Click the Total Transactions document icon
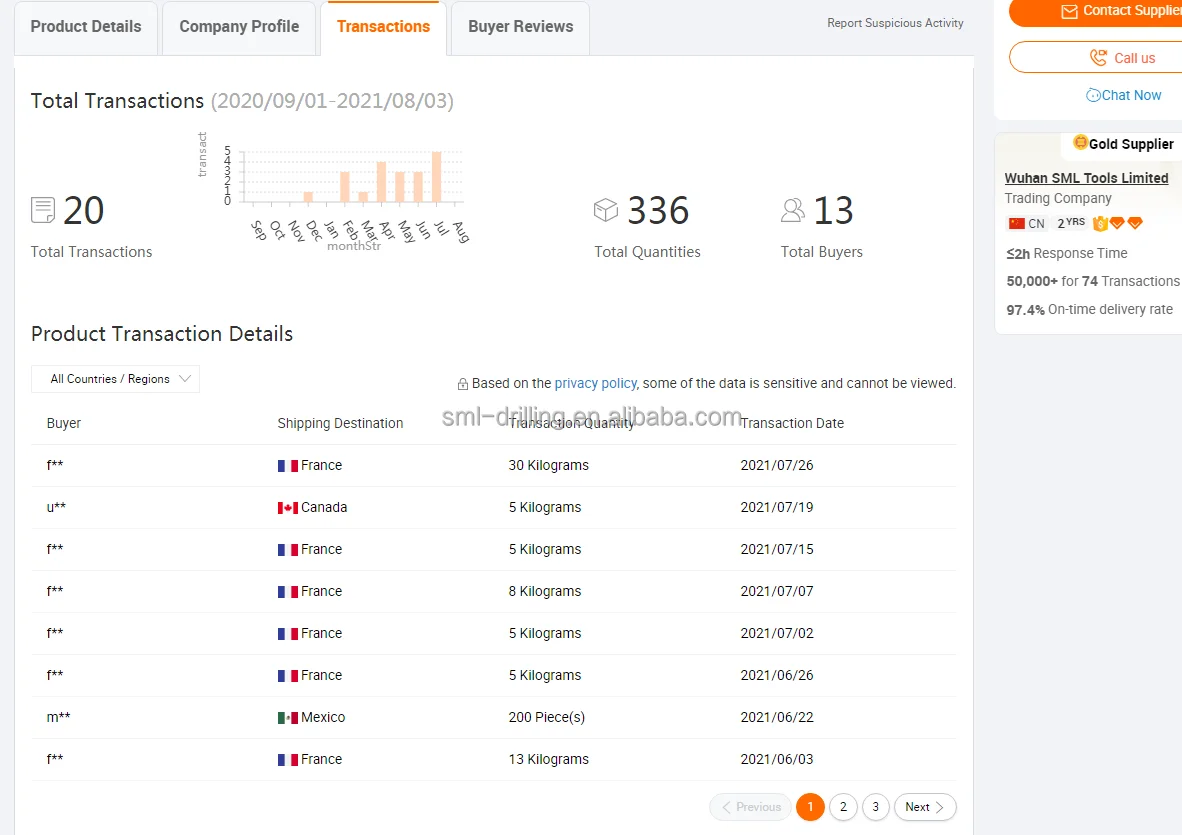The image size is (1182, 835). click(x=43, y=210)
